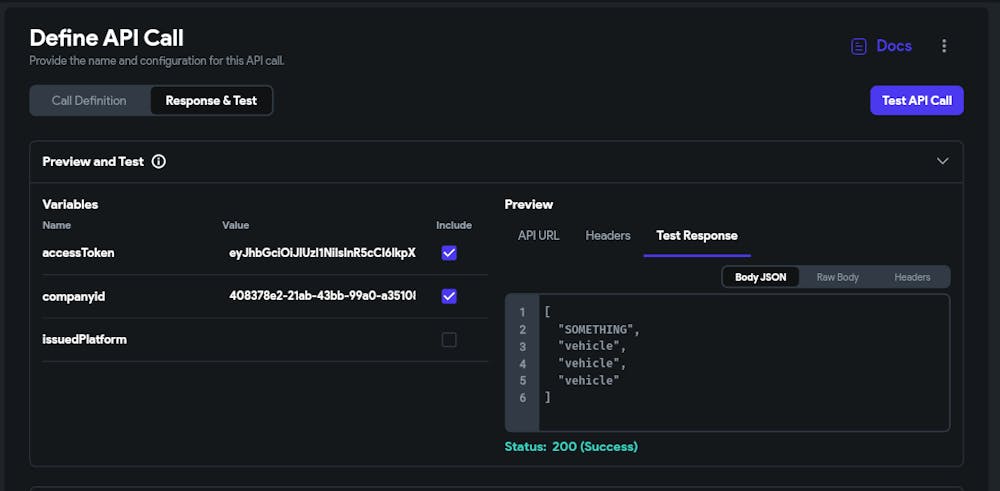
Task: Click the Test API Call button
Action: (916, 101)
